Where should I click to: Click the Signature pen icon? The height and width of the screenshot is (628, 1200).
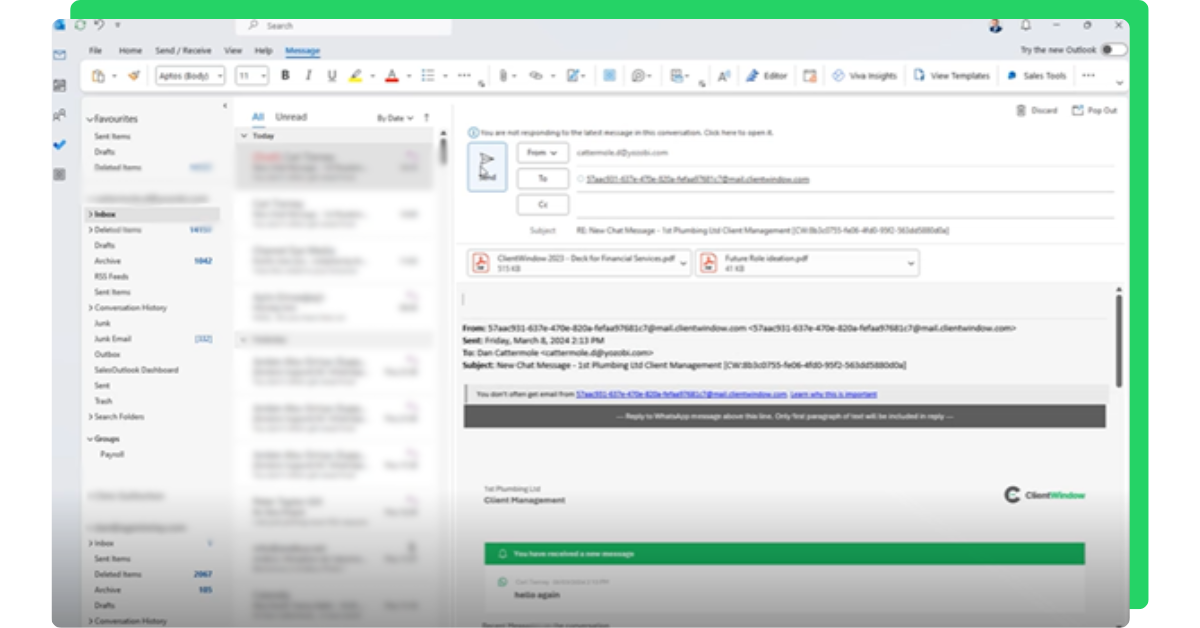(573, 76)
